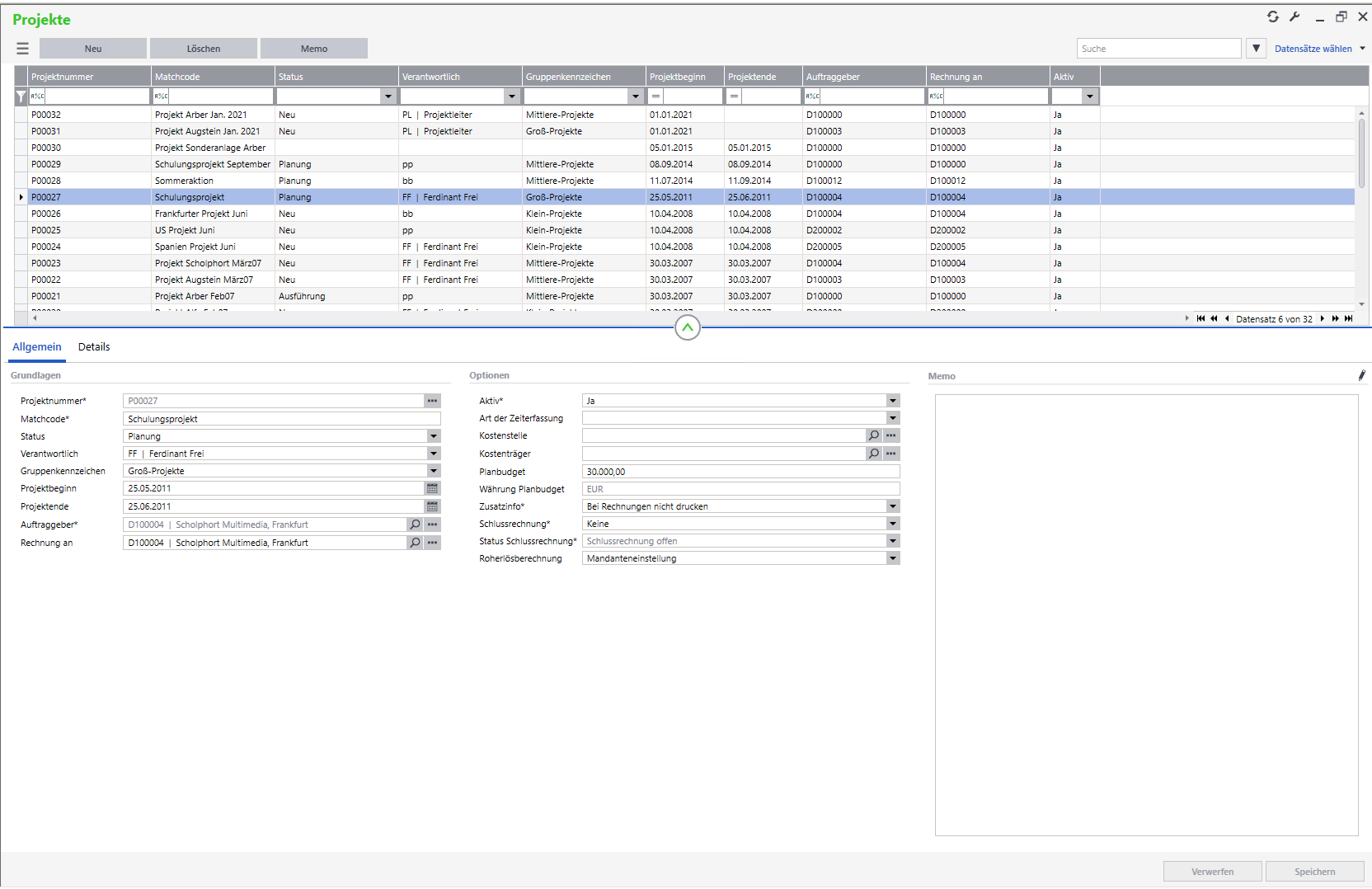
Task: Click the filter funnel icon beside Suche
Action: click(1256, 49)
